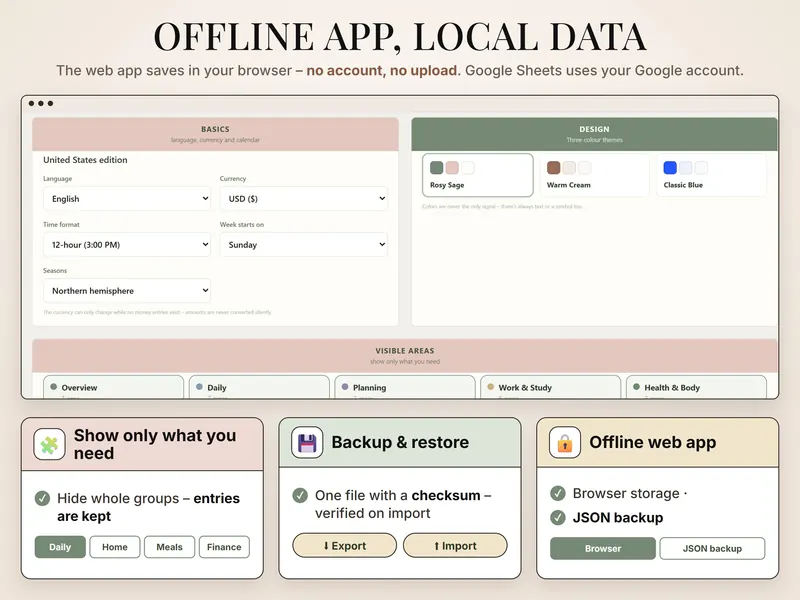Viewport: 800px width, 600px height.
Task: Open the Time format dropdown
Action: click(x=127, y=244)
